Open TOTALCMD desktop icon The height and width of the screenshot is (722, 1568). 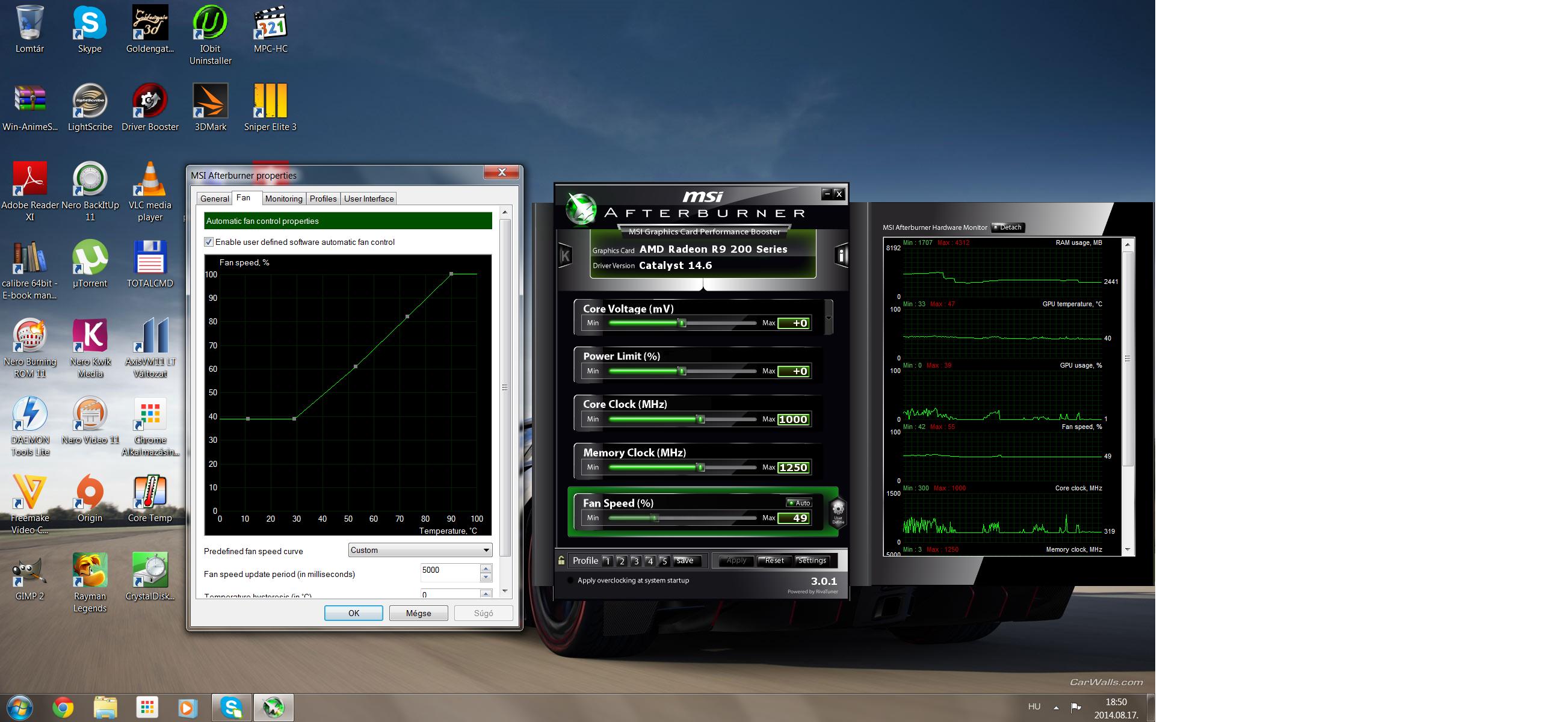(x=150, y=264)
